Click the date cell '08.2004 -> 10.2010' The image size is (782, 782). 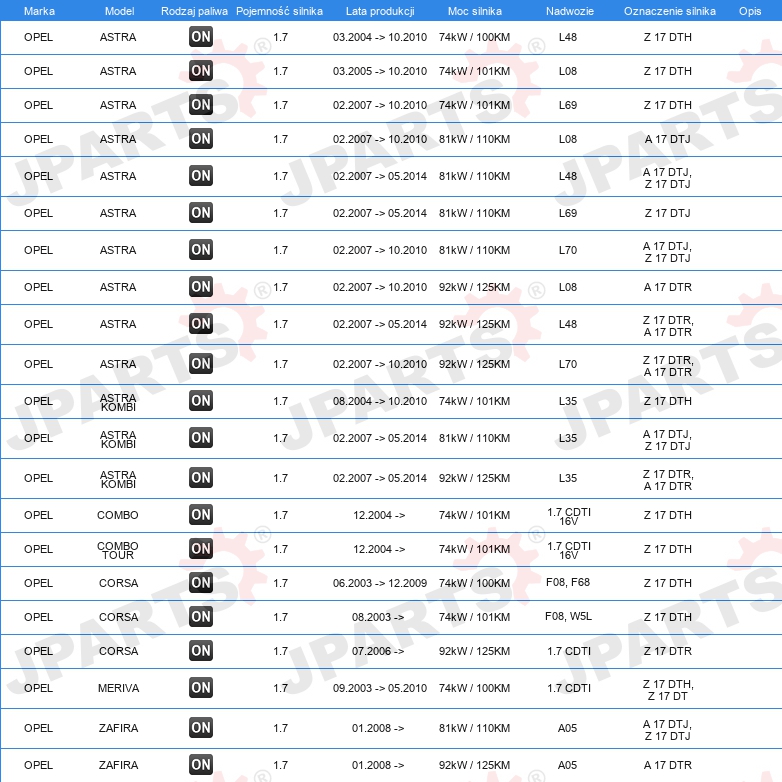(x=380, y=401)
